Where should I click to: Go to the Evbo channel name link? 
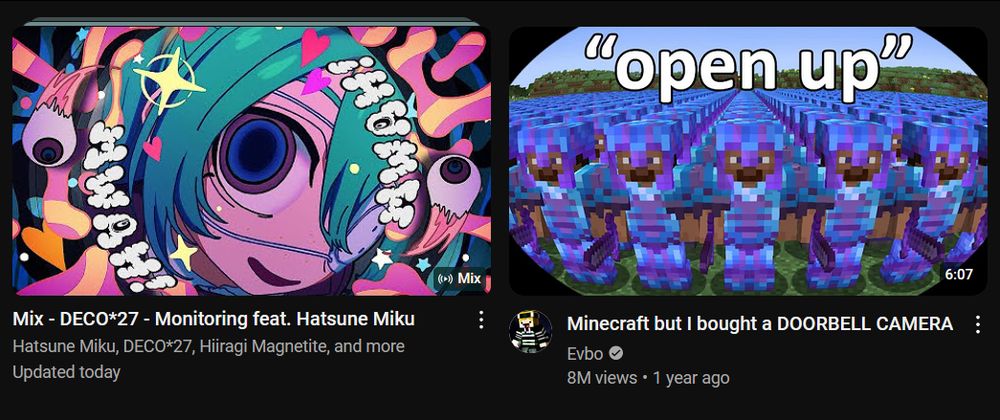tap(585, 353)
